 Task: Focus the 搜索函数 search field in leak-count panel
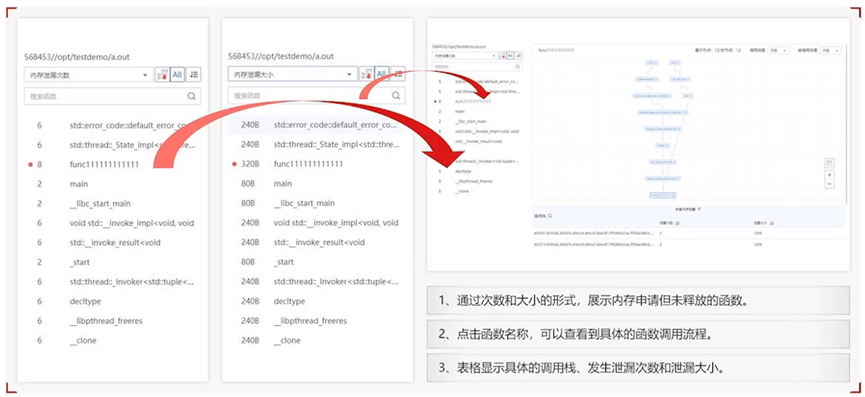click(113, 96)
